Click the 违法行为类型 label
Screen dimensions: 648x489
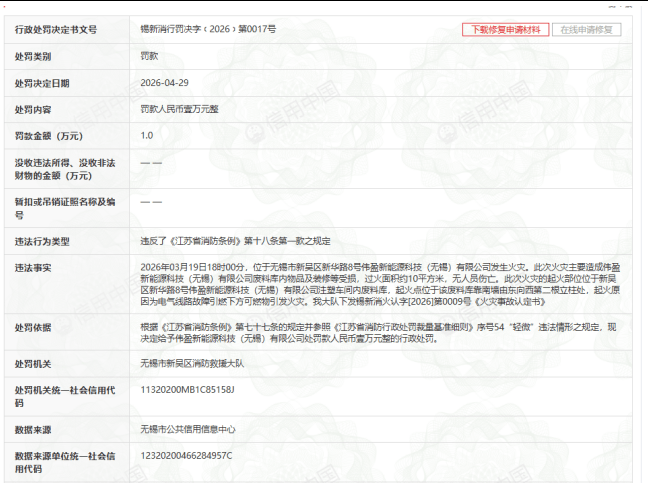pos(42,242)
